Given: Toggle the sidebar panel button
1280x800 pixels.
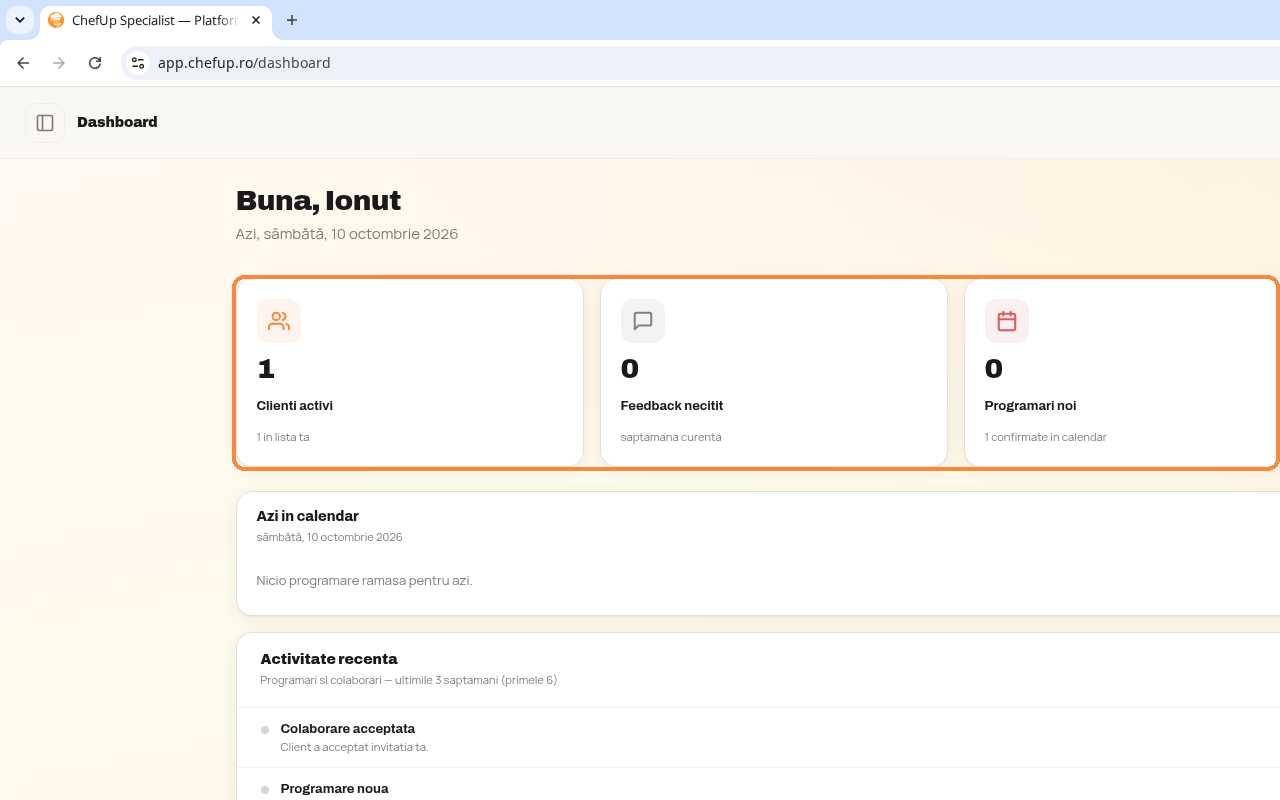Looking at the screenshot, I should [x=45, y=123].
